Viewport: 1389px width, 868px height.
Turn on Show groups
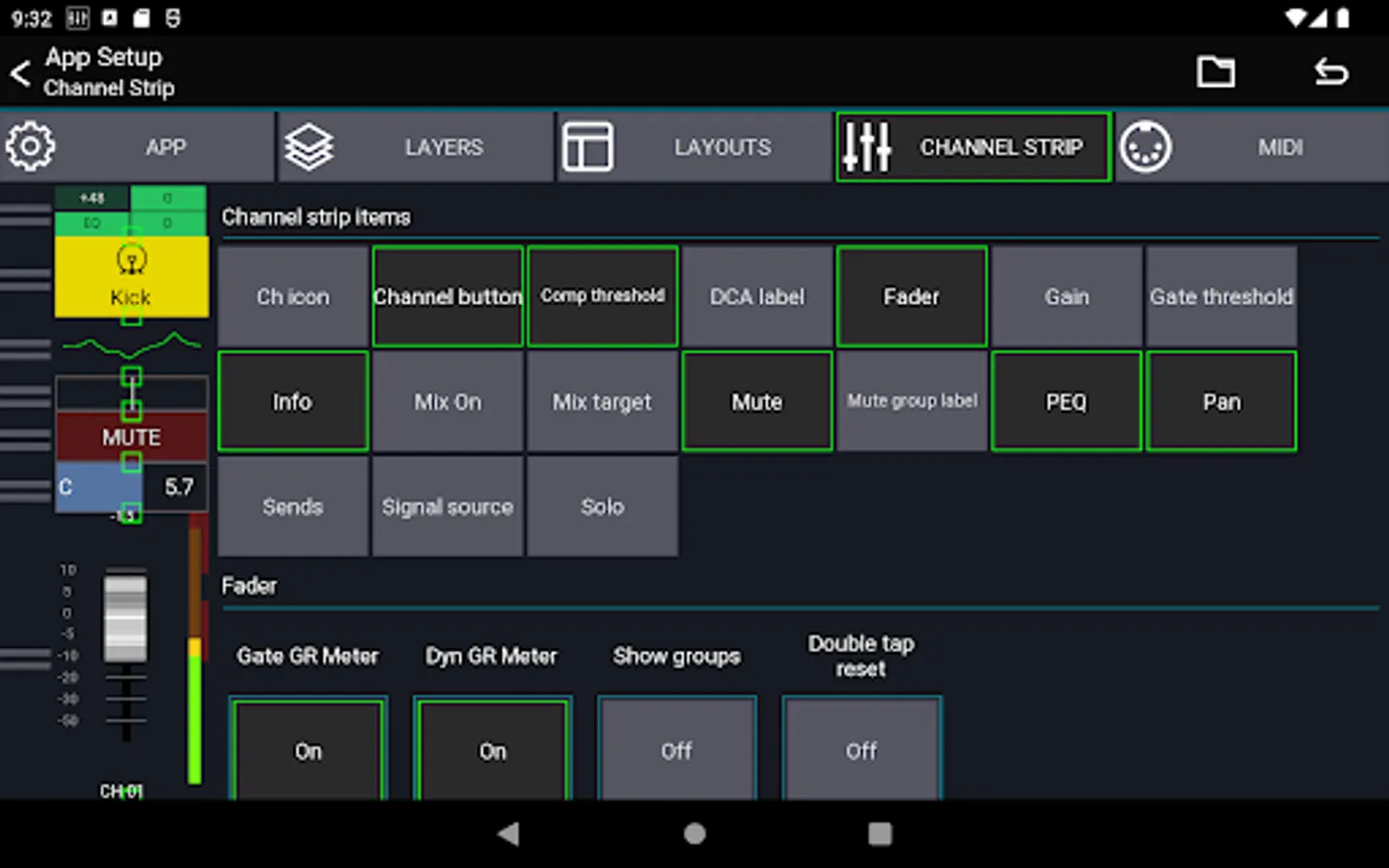(677, 748)
